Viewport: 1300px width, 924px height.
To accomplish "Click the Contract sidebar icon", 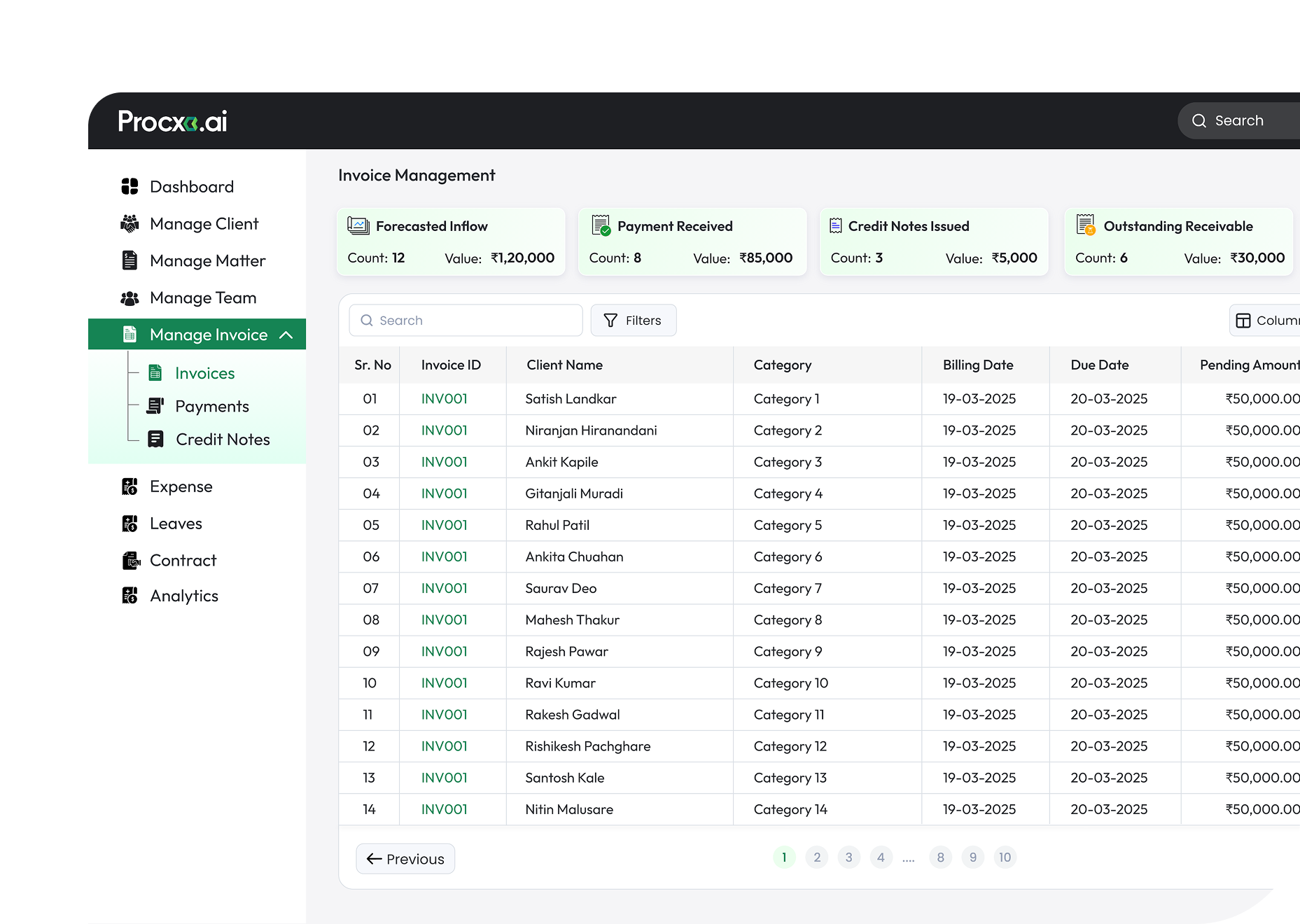I will tap(131, 561).
